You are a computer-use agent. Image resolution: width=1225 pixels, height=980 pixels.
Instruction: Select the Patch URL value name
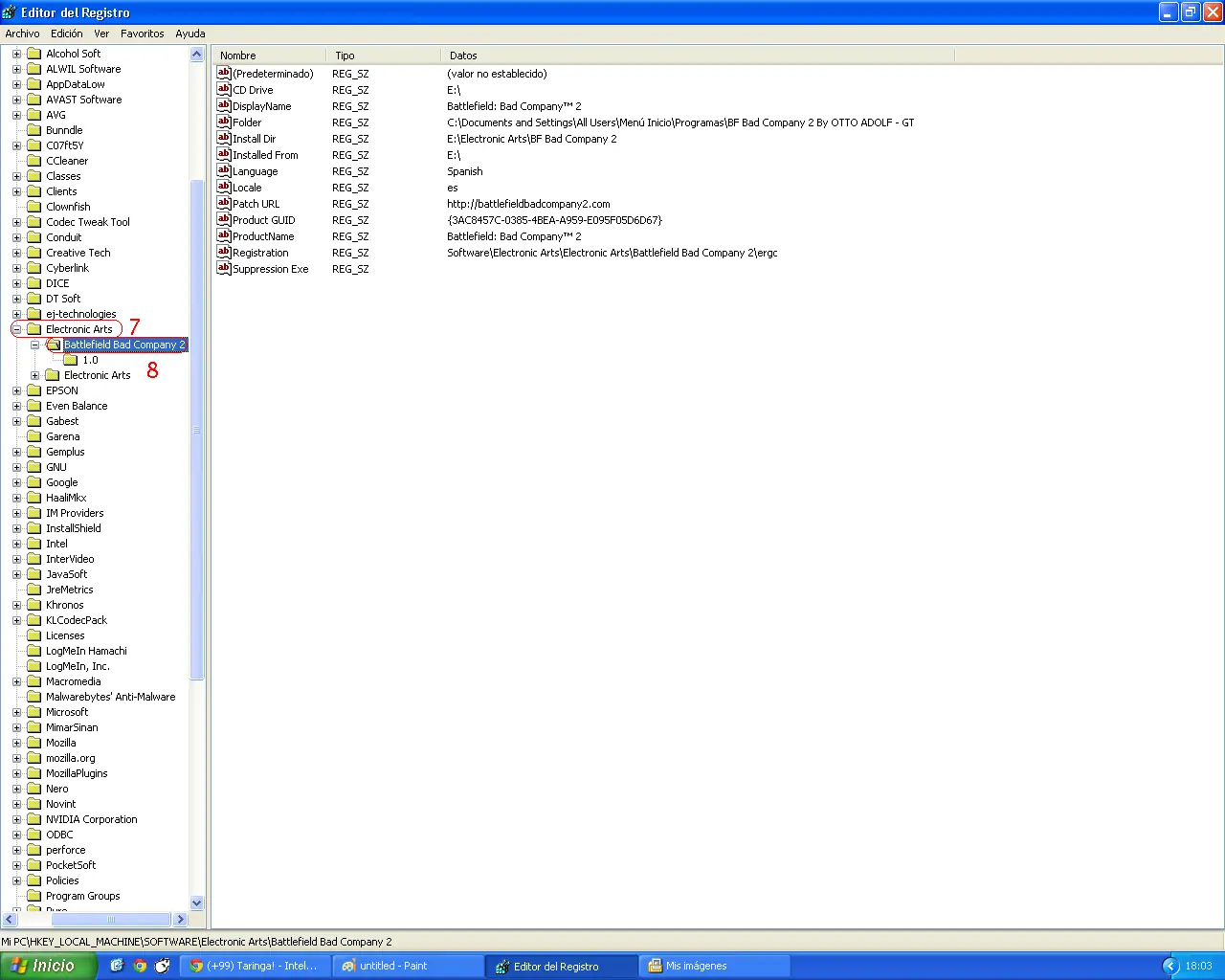256,204
